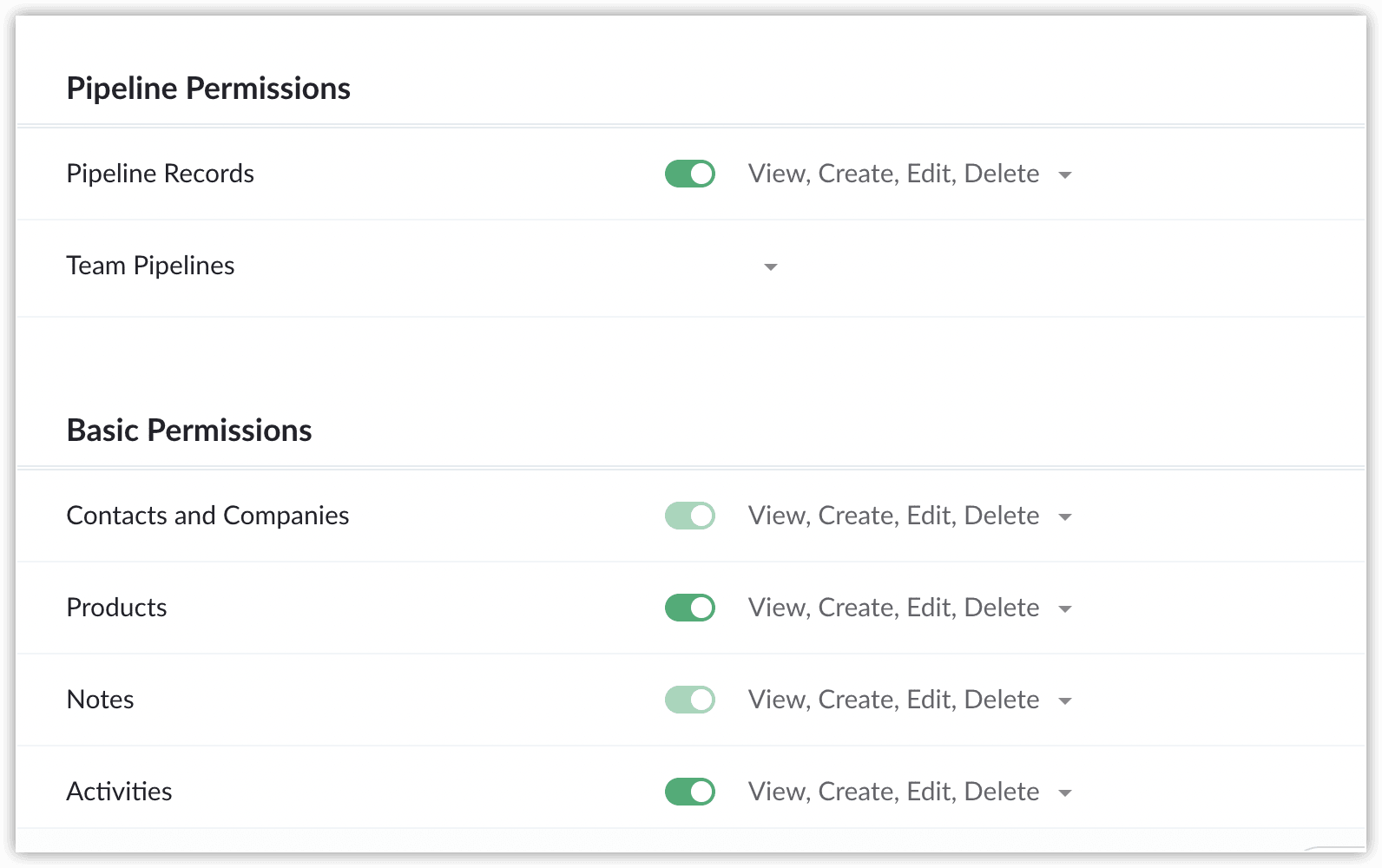This screenshot has height=868, width=1382.
Task: Open Pipeline Records permissions dropdown arrow
Action: [x=1065, y=175]
